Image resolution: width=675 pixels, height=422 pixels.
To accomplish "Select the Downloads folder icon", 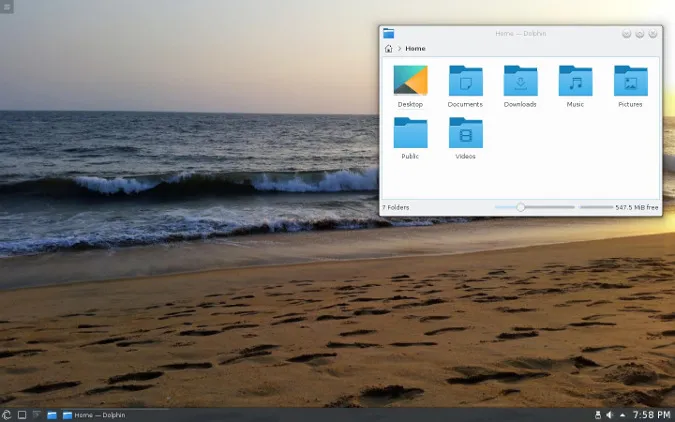I will (x=520, y=81).
